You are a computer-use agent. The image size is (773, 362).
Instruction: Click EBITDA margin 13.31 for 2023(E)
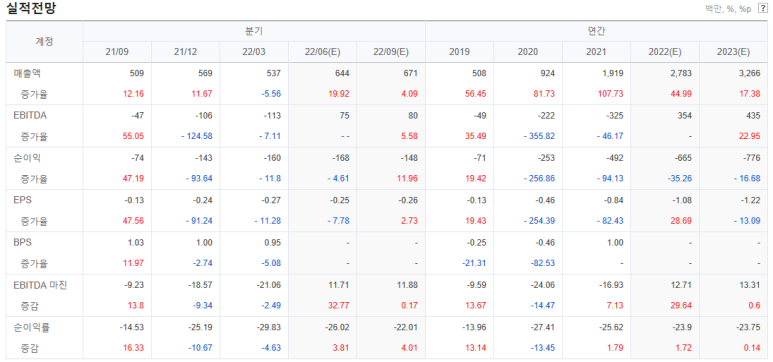click(751, 285)
